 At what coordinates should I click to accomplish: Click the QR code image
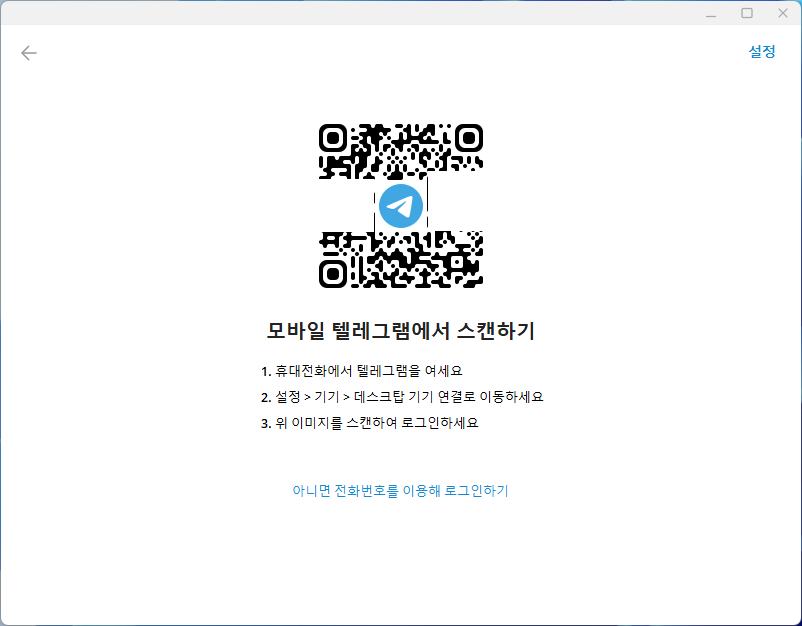(x=401, y=206)
